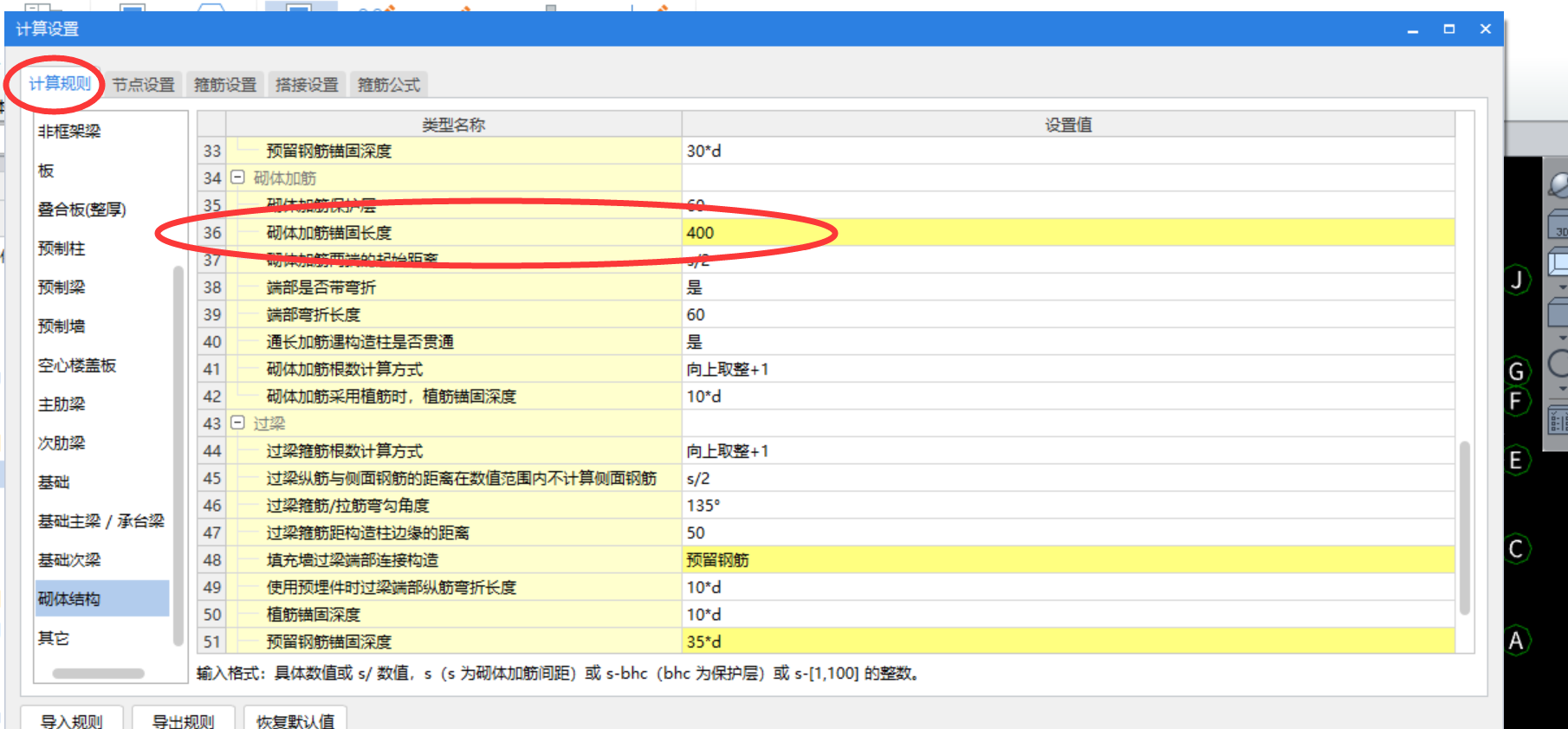Click the 是 value for 通长加筋遇构造柱是否贯通
The width and height of the screenshot is (1568, 729).
pos(1068,342)
